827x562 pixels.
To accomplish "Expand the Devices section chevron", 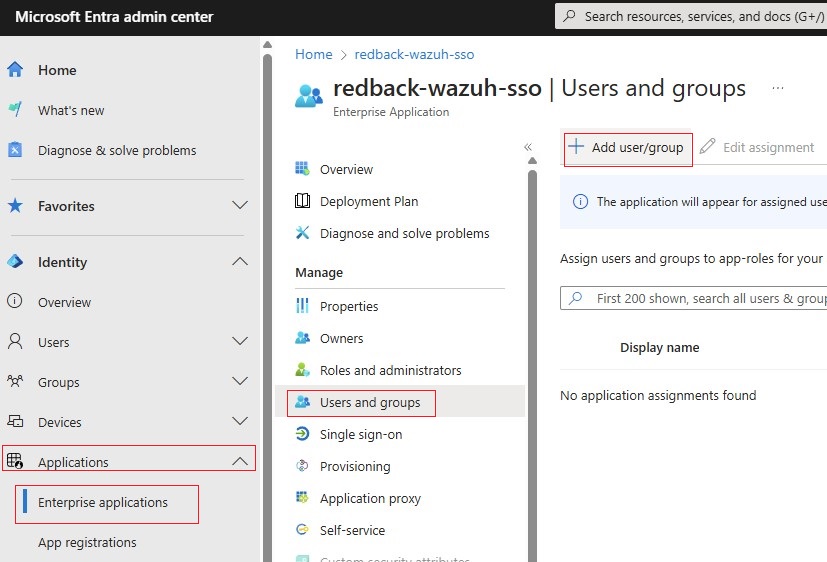I will coord(240,421).
